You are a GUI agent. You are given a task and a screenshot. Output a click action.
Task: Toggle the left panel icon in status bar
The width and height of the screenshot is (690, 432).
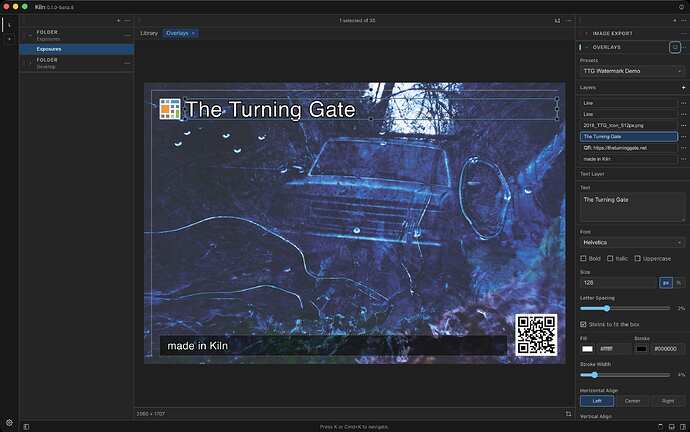click(26, 427)
